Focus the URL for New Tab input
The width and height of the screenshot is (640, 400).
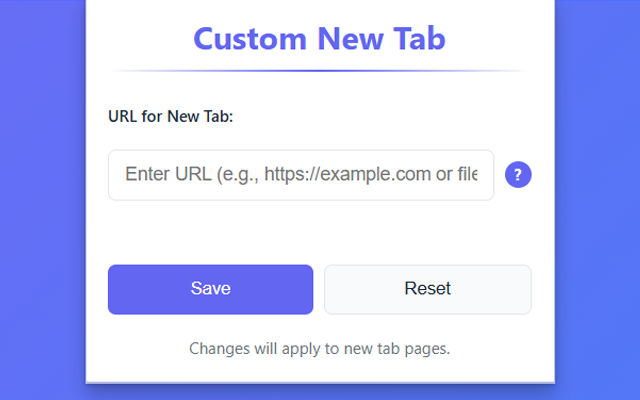point(300,175)
